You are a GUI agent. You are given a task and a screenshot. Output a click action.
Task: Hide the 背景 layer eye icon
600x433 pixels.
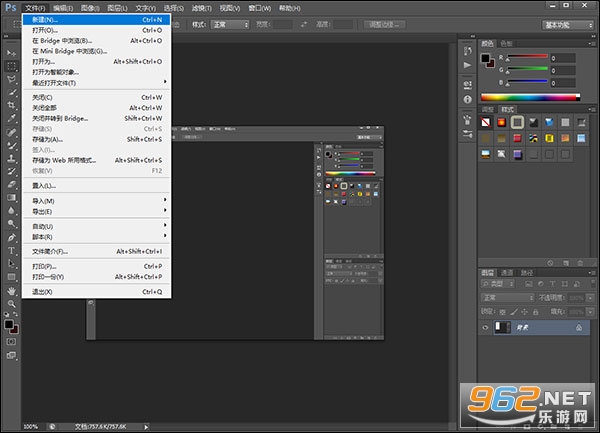coord(485,327)
